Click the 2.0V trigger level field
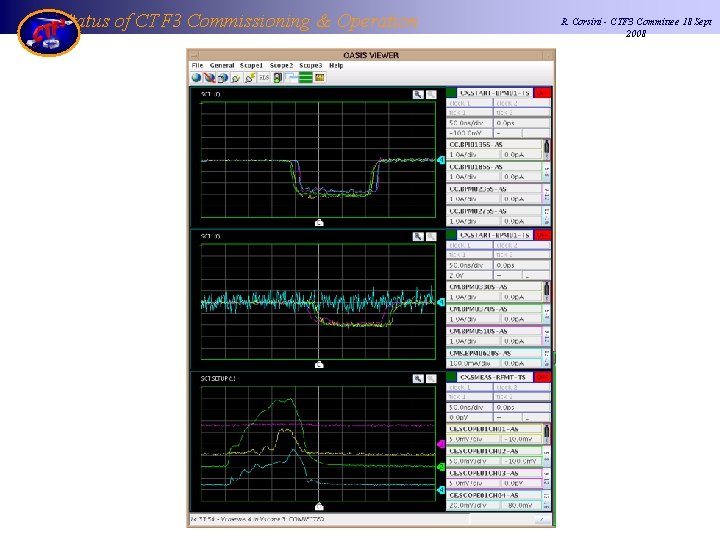Viewport: 720px width, 540px height. click(469, 276)
